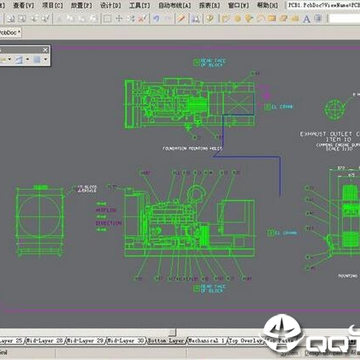Open the 项目(C) project menu
This screenshot has width=360, height=360.
(x=52, y=5)
